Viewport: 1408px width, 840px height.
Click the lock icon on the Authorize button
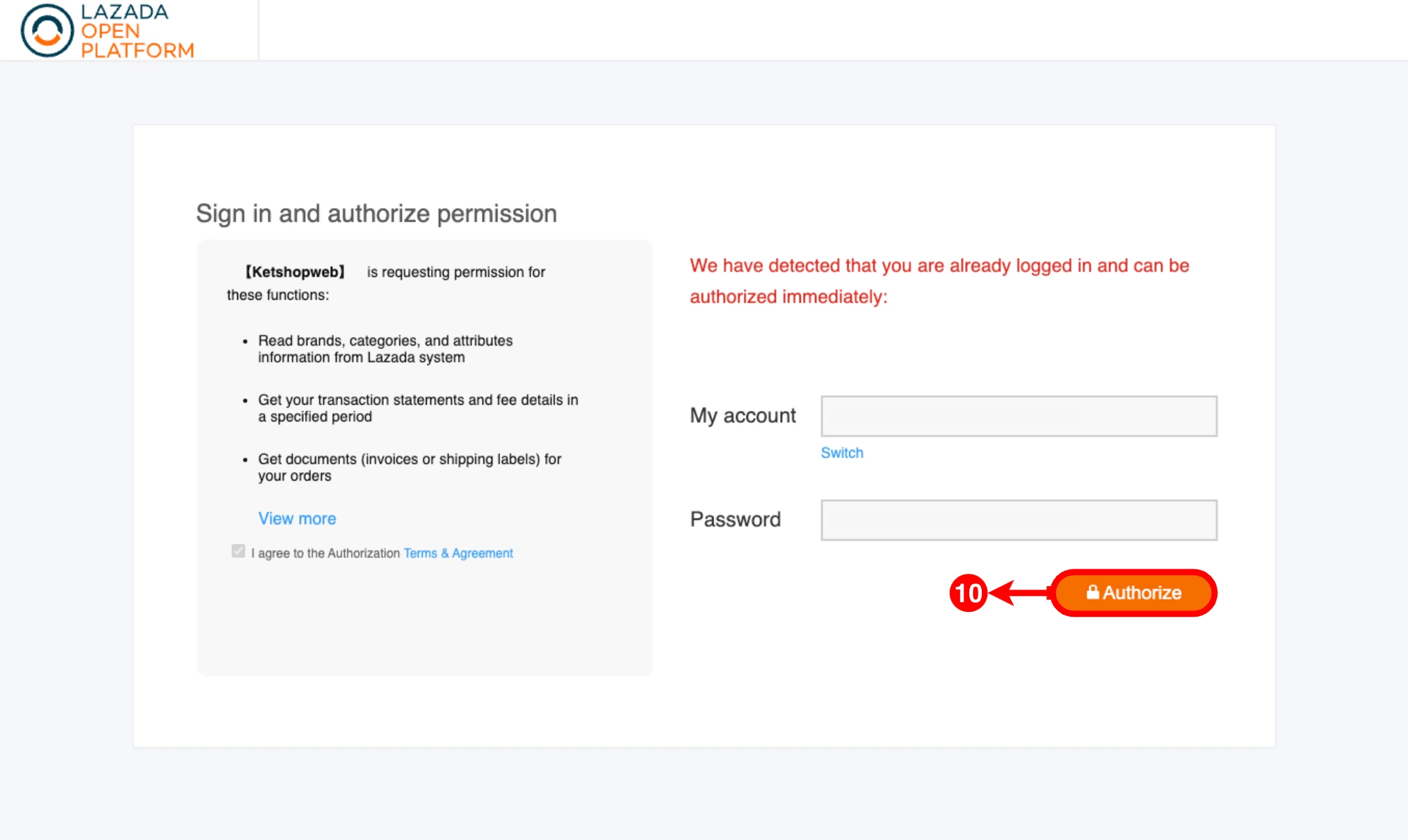pos(1092,592)
